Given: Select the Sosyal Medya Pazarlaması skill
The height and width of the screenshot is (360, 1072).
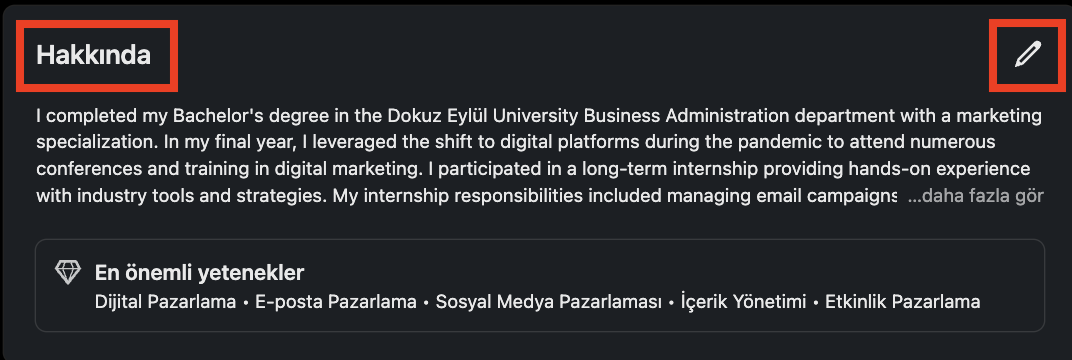Looking at the screenshot, I should (x=549, y=302).
